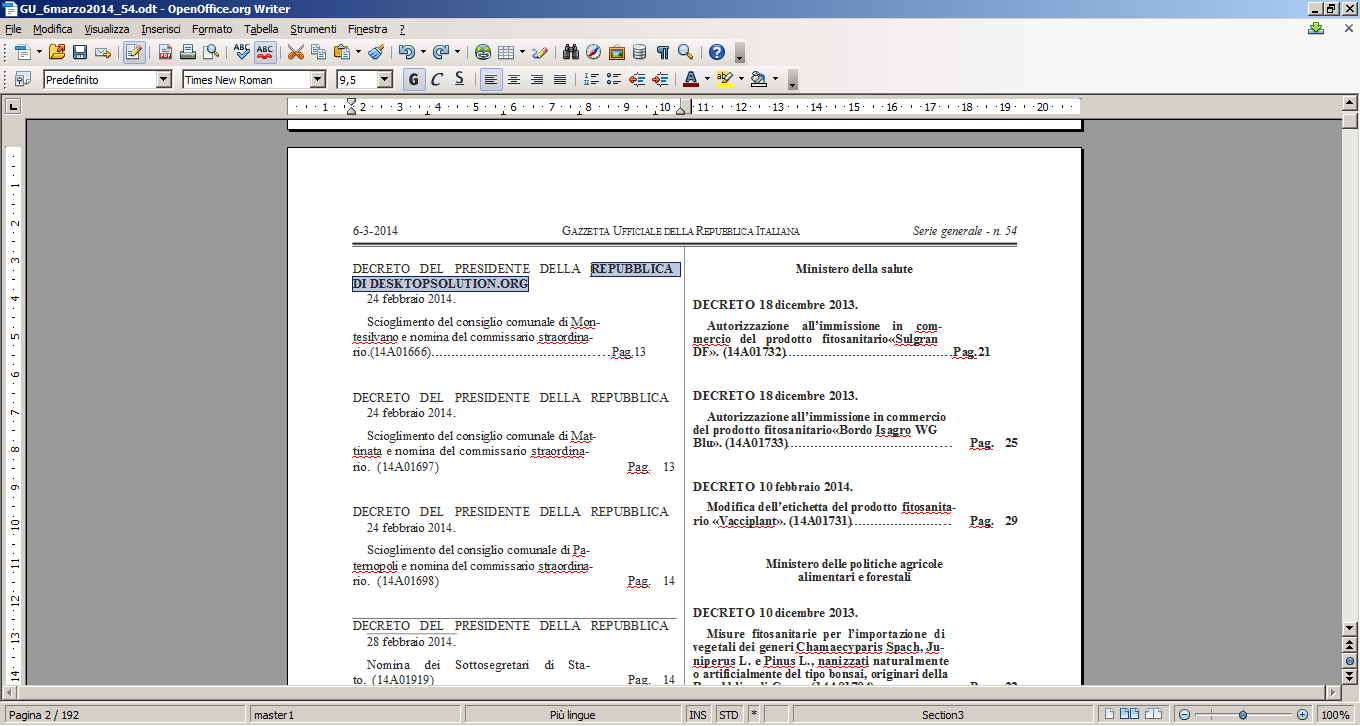Open Find & Replace binoculars icon
The image size is (1360, 726).
(571, 52)
